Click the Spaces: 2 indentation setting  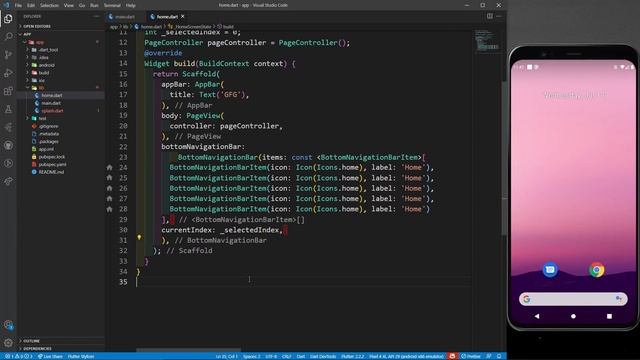(x=251, y=356)
